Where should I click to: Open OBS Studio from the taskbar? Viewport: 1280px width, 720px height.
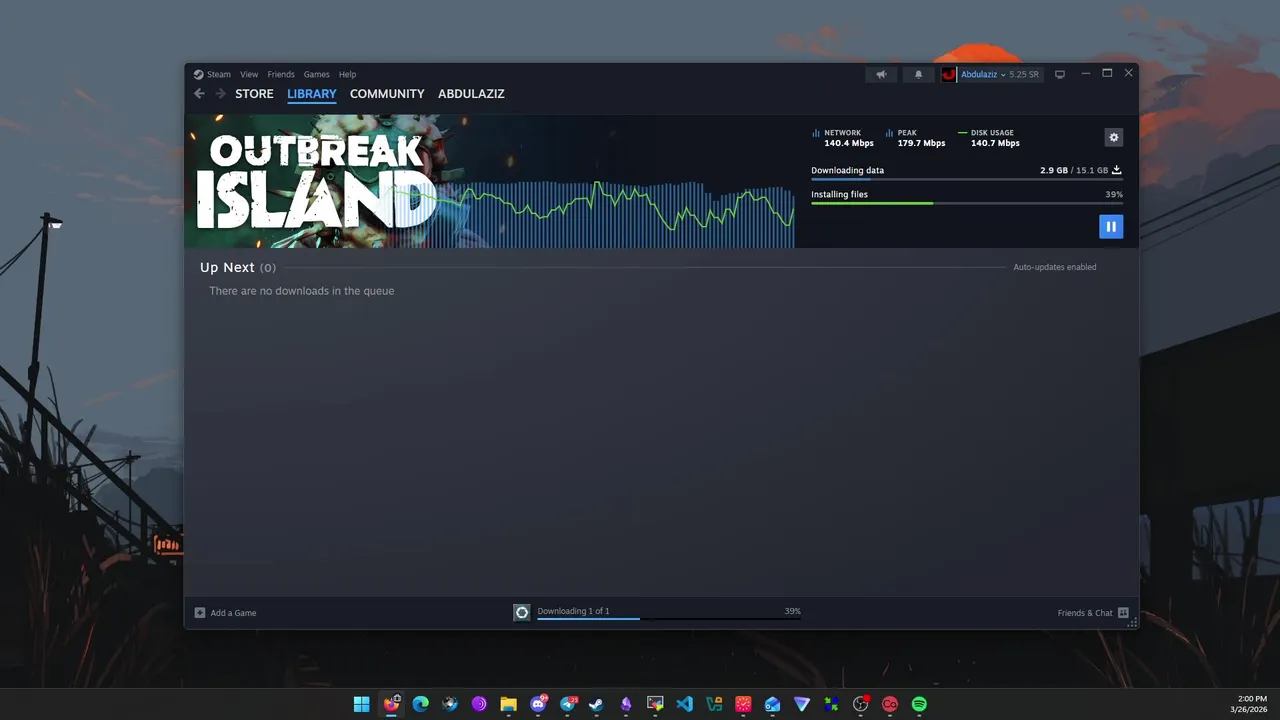pyautogui.click(x=860, y=704)
